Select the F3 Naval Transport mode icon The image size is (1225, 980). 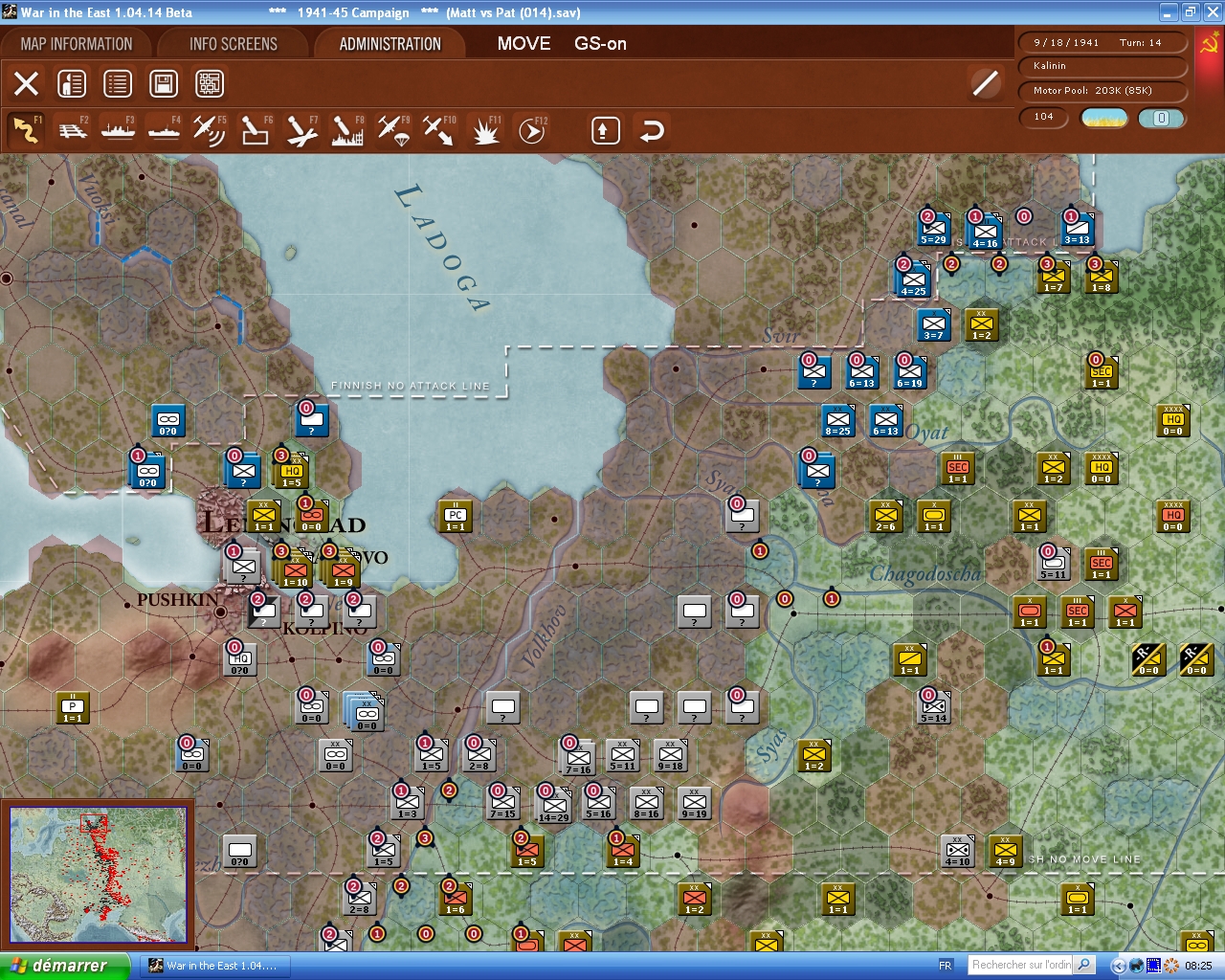tap(119, 130)
